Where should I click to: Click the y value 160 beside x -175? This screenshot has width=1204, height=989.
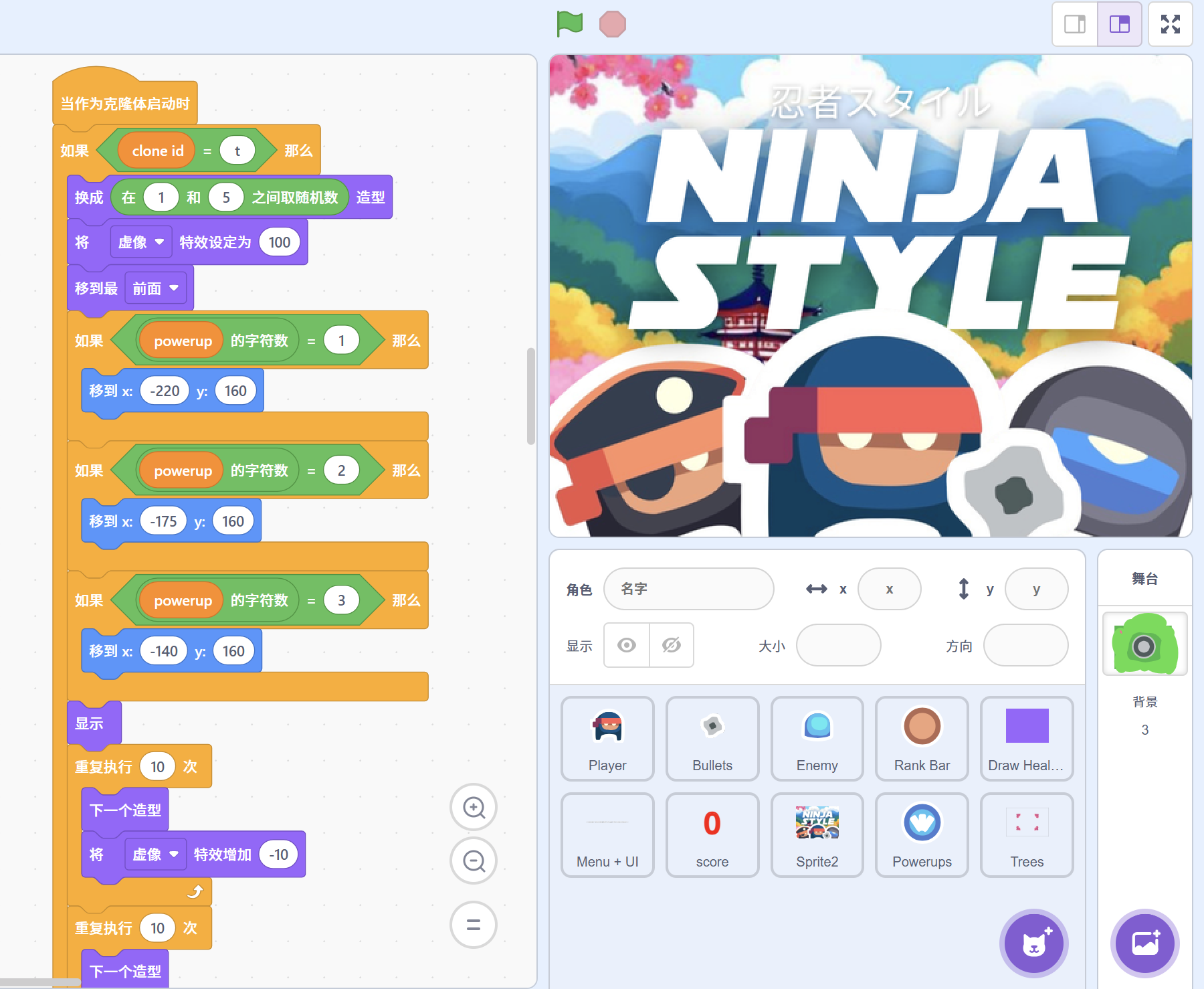tap(233, 521)
